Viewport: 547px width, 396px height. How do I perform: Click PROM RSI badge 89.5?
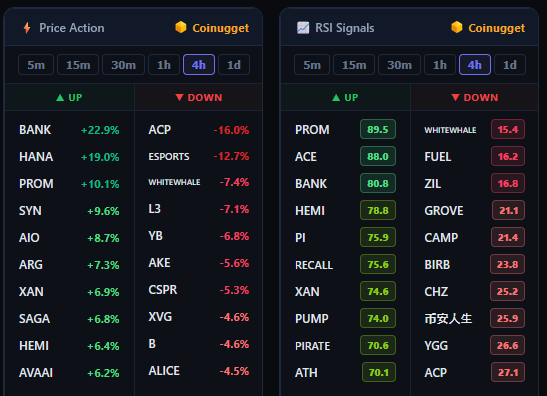point(378,129)
